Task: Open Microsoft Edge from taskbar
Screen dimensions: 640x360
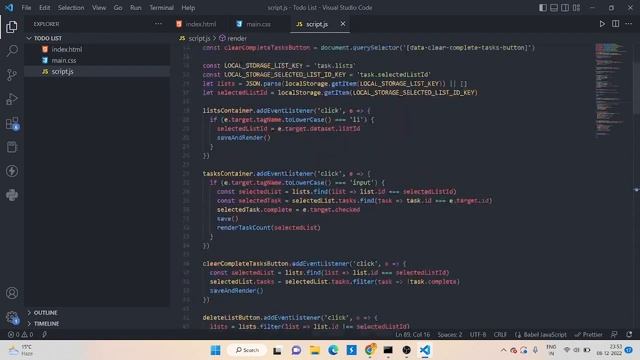Action: pyautogui.click(x=333, y=350)
